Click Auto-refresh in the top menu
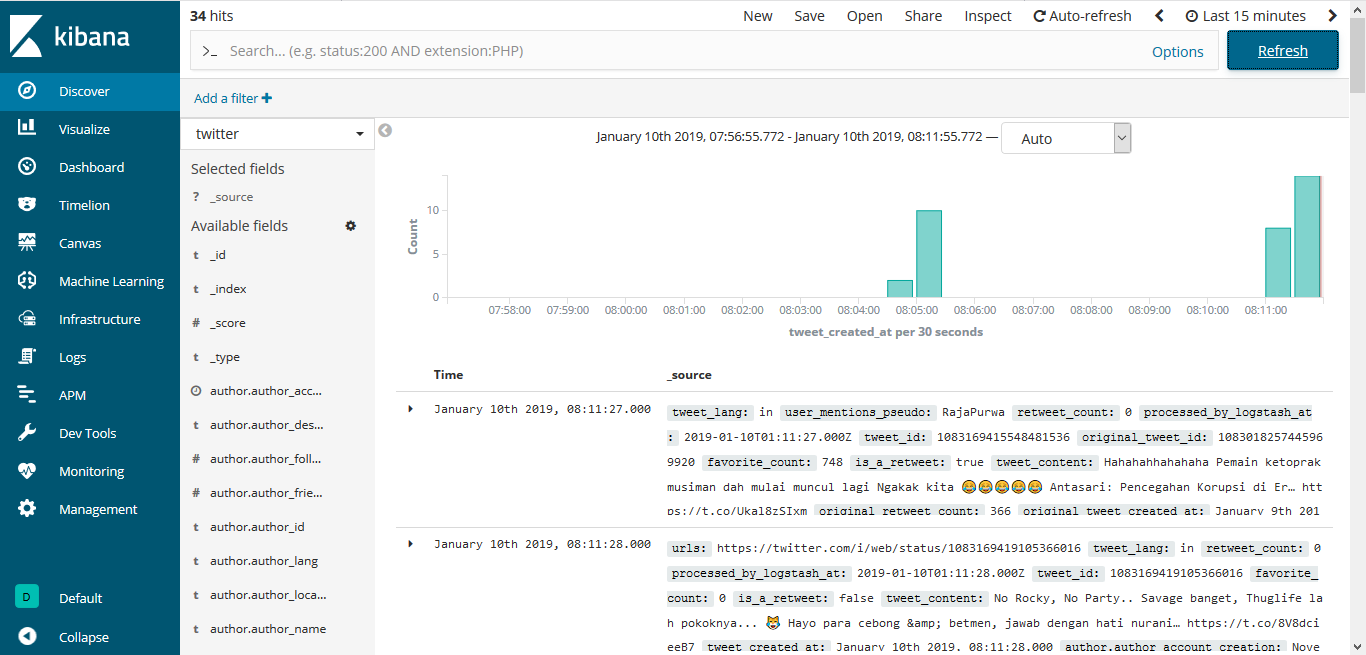This screenshot has height=655, width=1366. point(1083,16)
